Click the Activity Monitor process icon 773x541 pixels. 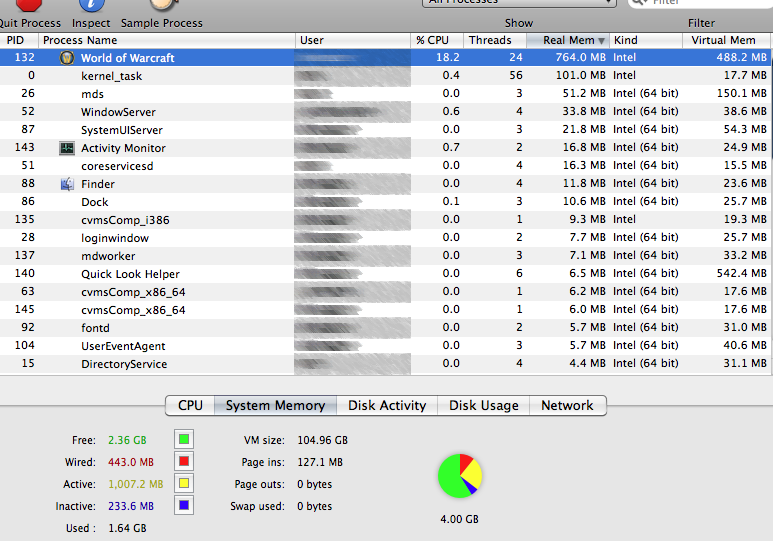point(67,148)
